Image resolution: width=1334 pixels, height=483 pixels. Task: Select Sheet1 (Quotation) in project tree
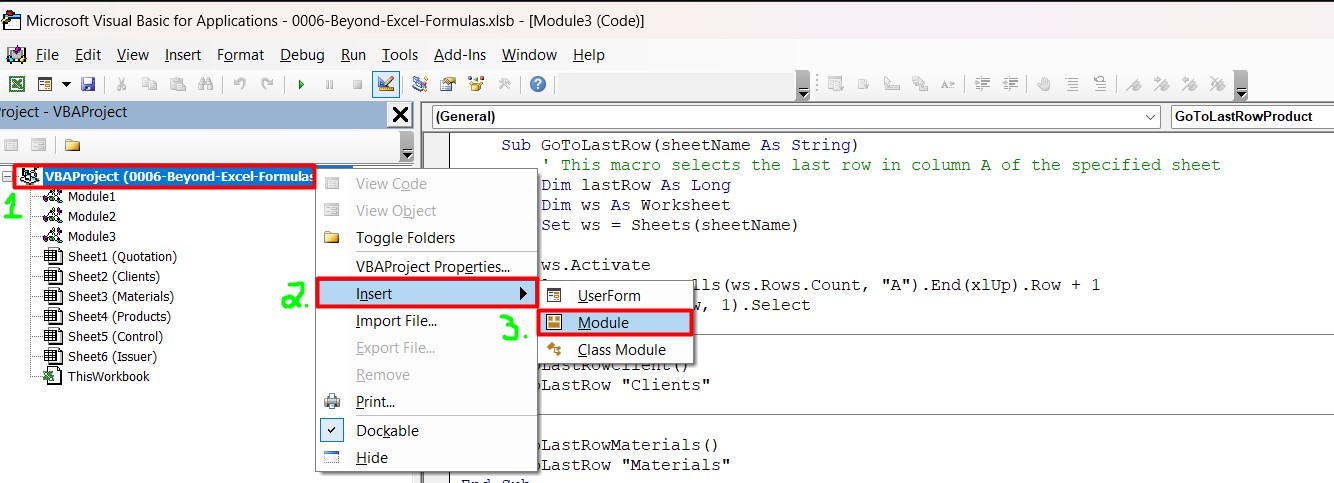121,257
